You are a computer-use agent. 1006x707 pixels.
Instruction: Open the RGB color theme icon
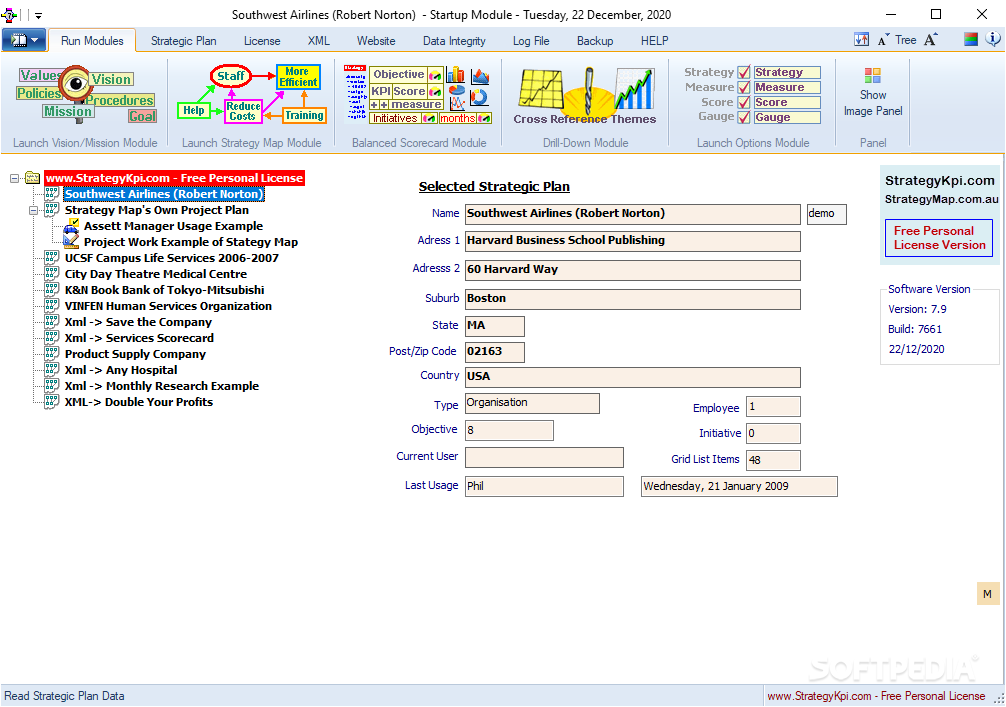click(971, 40)
